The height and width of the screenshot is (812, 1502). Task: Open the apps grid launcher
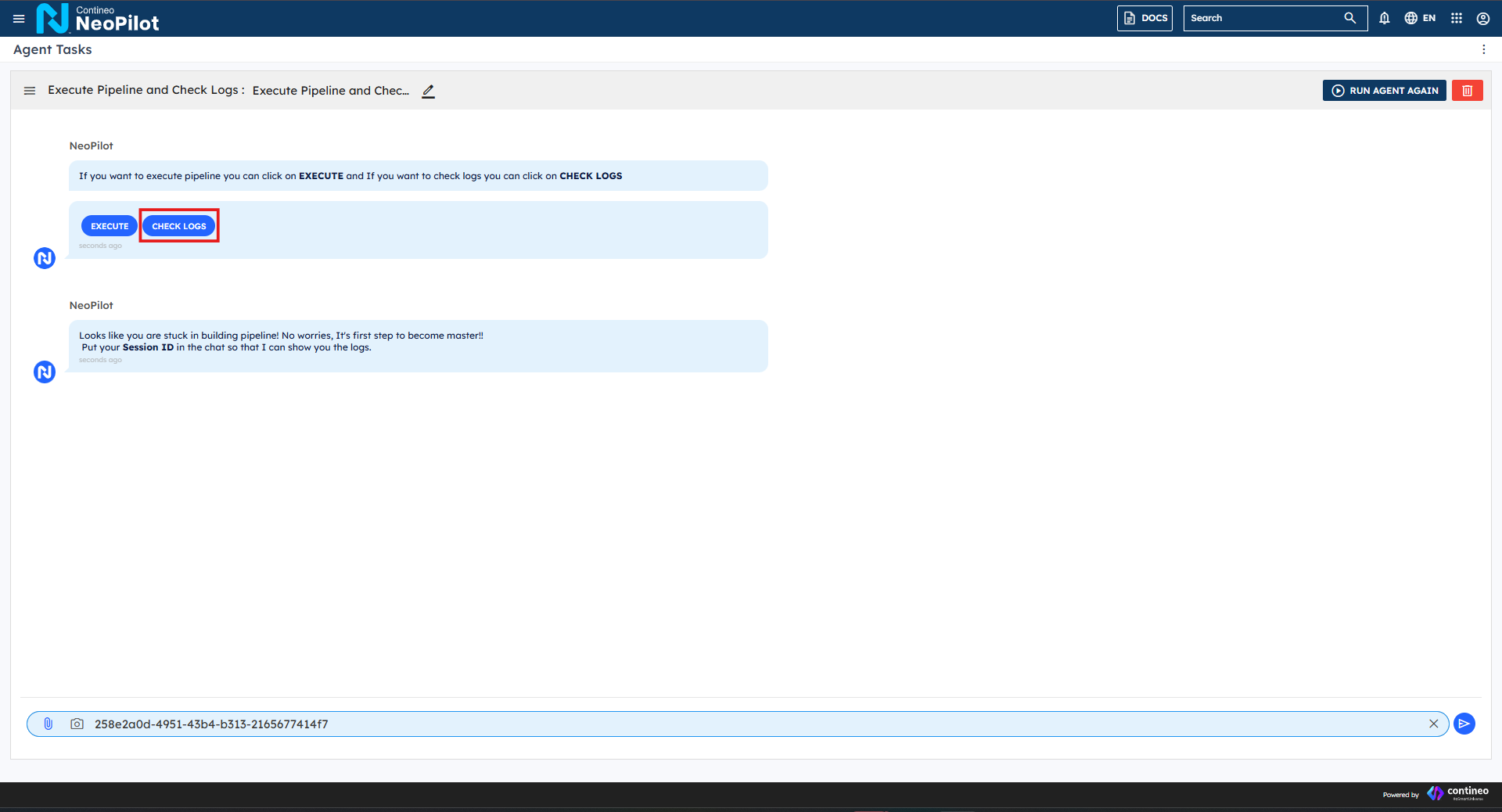1457,18
